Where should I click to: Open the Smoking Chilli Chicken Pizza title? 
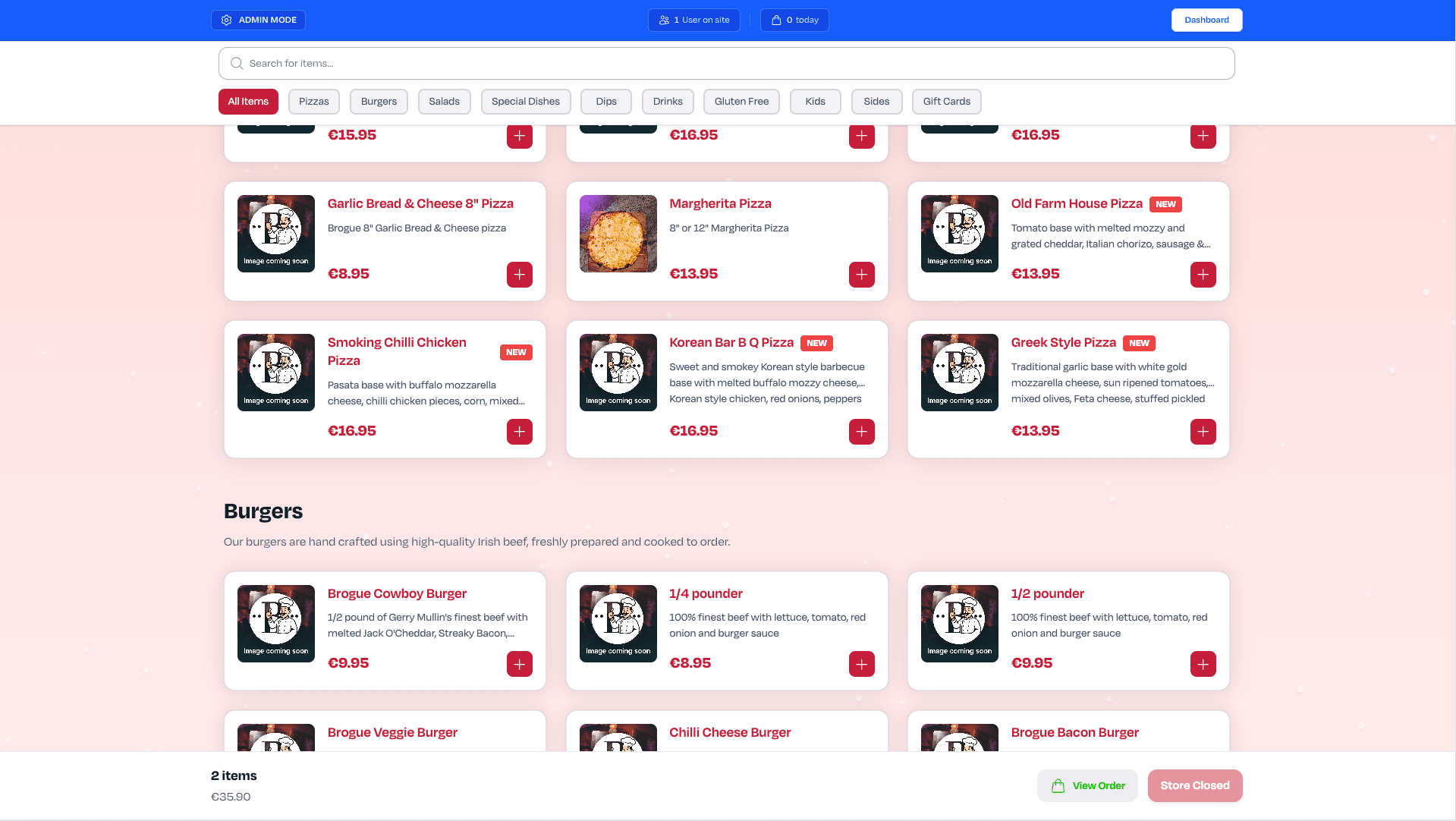(x=397, y=352)
